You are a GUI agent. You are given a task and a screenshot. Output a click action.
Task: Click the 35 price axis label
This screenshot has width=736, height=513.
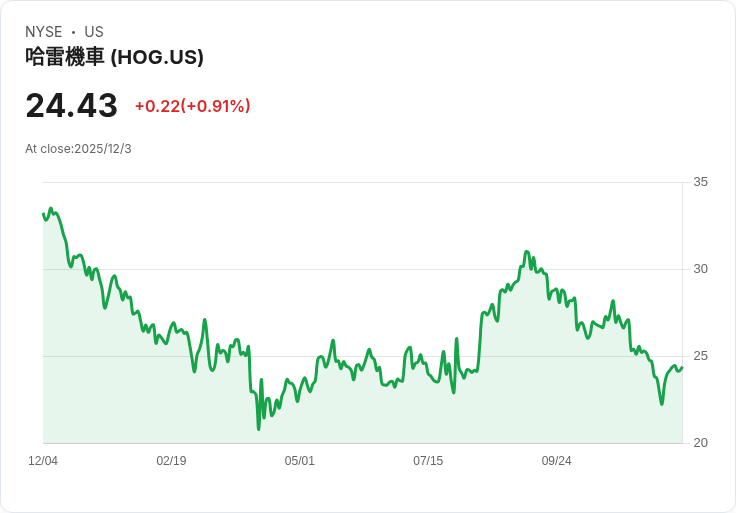[700, 182]
